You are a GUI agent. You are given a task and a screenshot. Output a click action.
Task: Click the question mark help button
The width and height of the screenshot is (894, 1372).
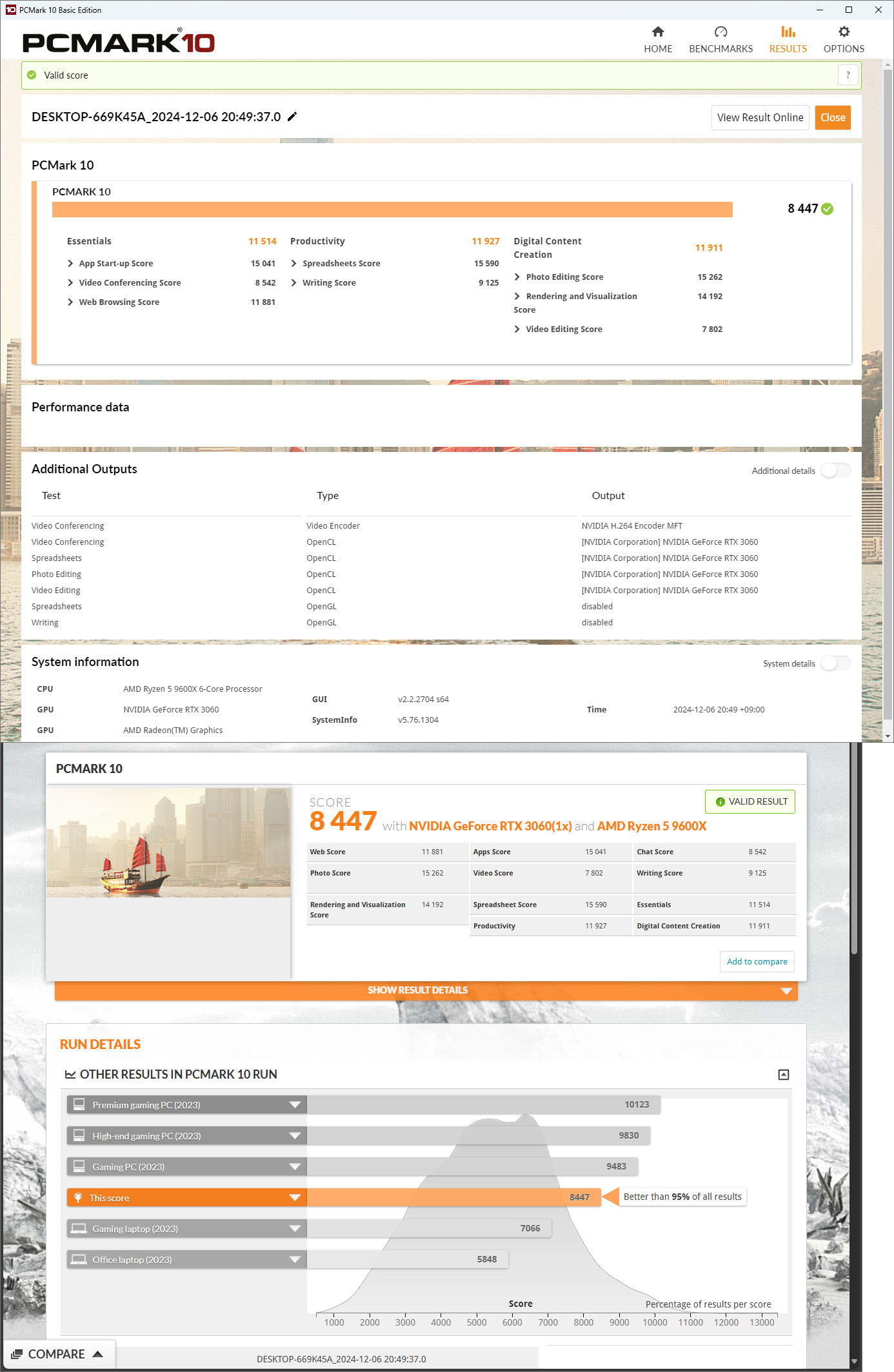click(848, 75)
